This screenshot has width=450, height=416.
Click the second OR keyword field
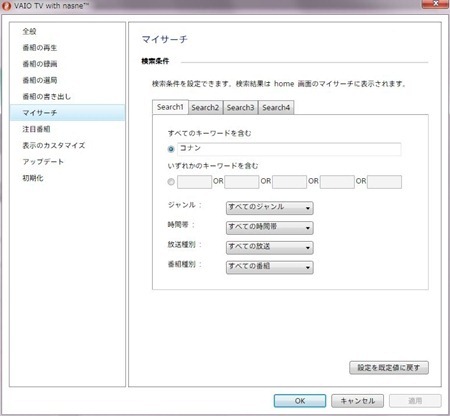tap(242, 182)
